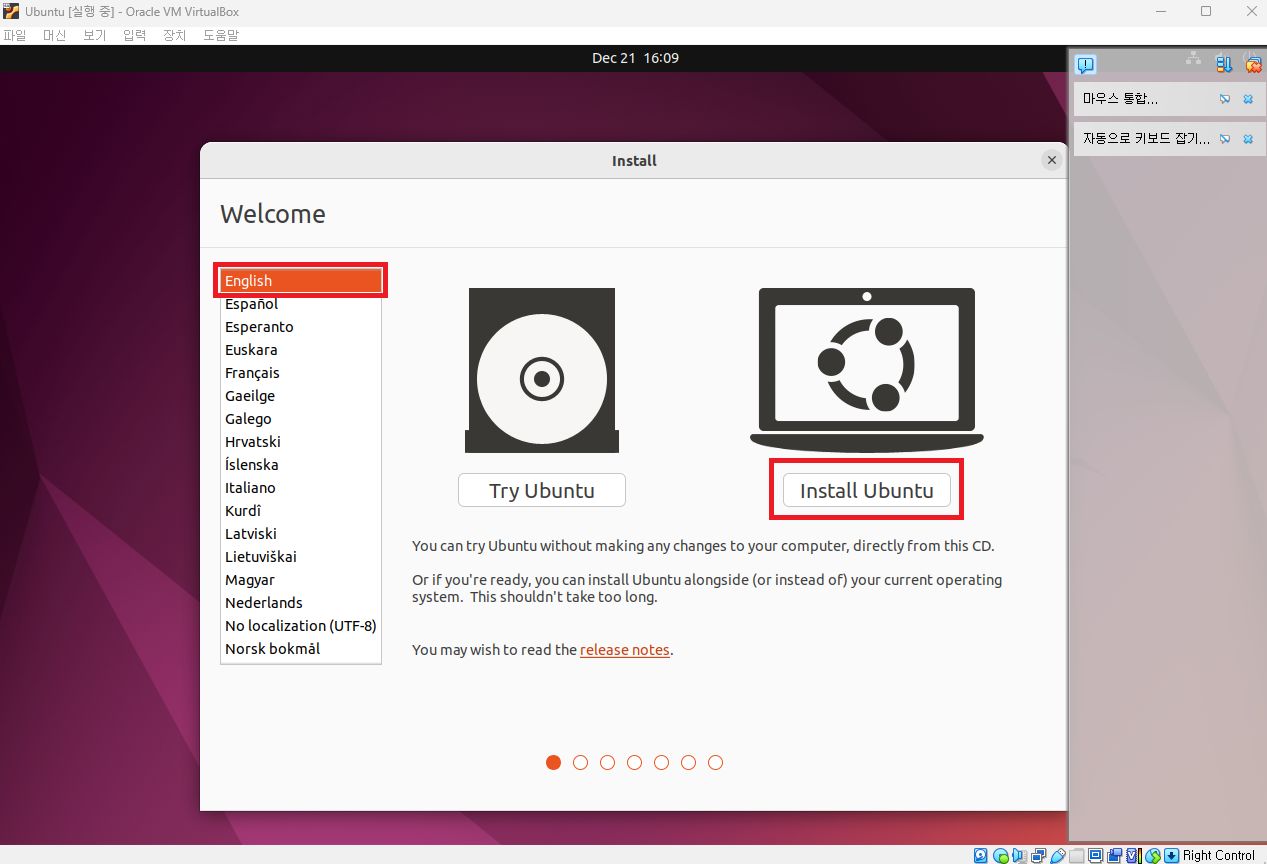1267x864 pixels.
Task: Select Euskara in the language list
Action: 301,350
